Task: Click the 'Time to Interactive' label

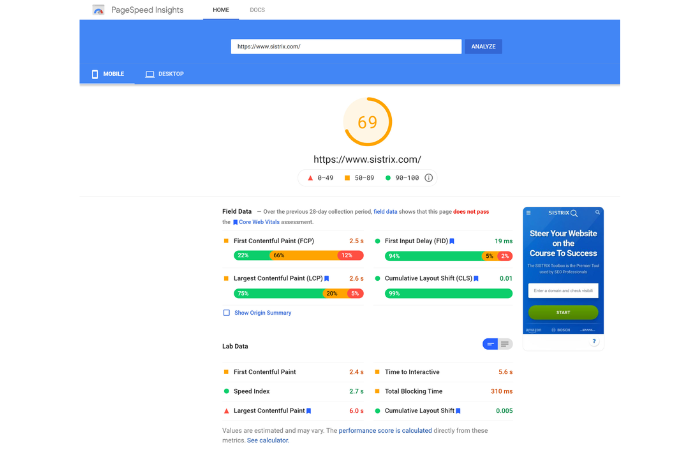Action: tap(412, 372)
